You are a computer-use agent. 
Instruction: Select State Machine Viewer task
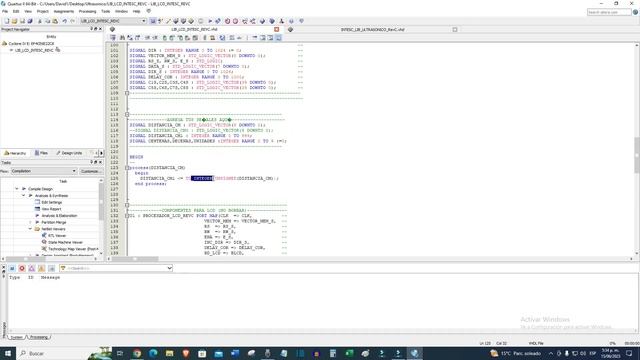coord(65,242)
